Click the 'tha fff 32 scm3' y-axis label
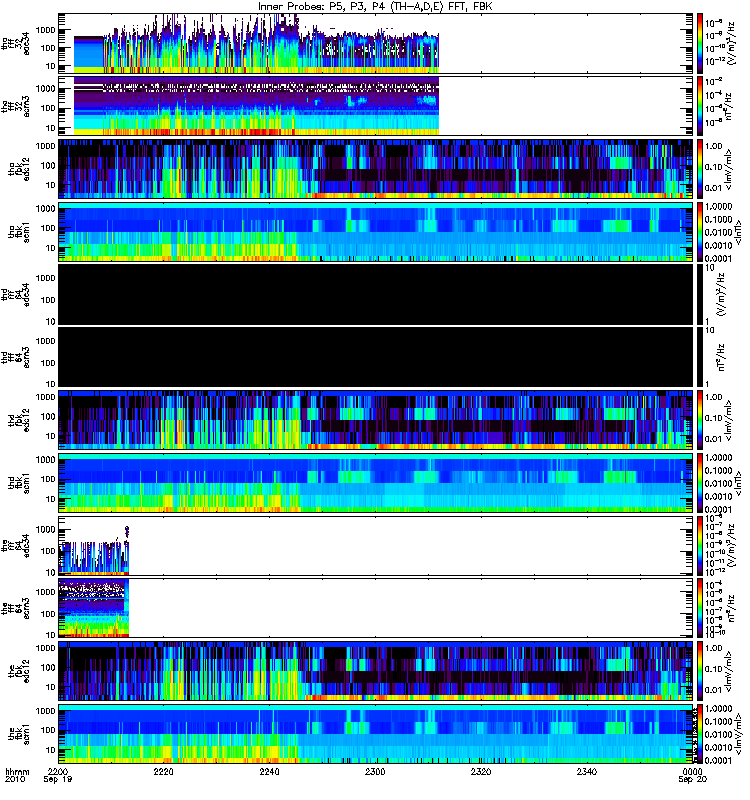Screen dimensions: 750x800 tap(16, 106)
